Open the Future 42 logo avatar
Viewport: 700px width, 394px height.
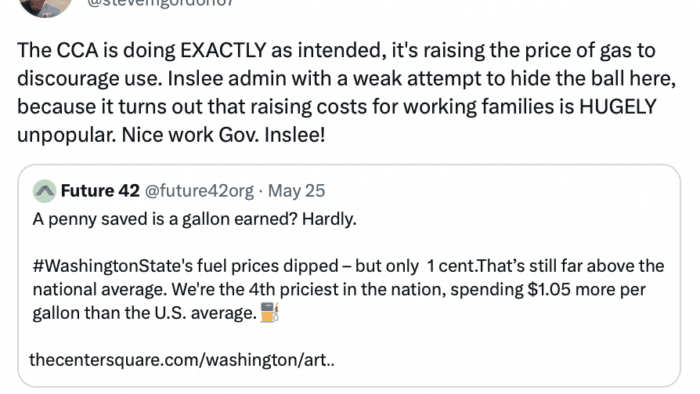click(44, 191)
